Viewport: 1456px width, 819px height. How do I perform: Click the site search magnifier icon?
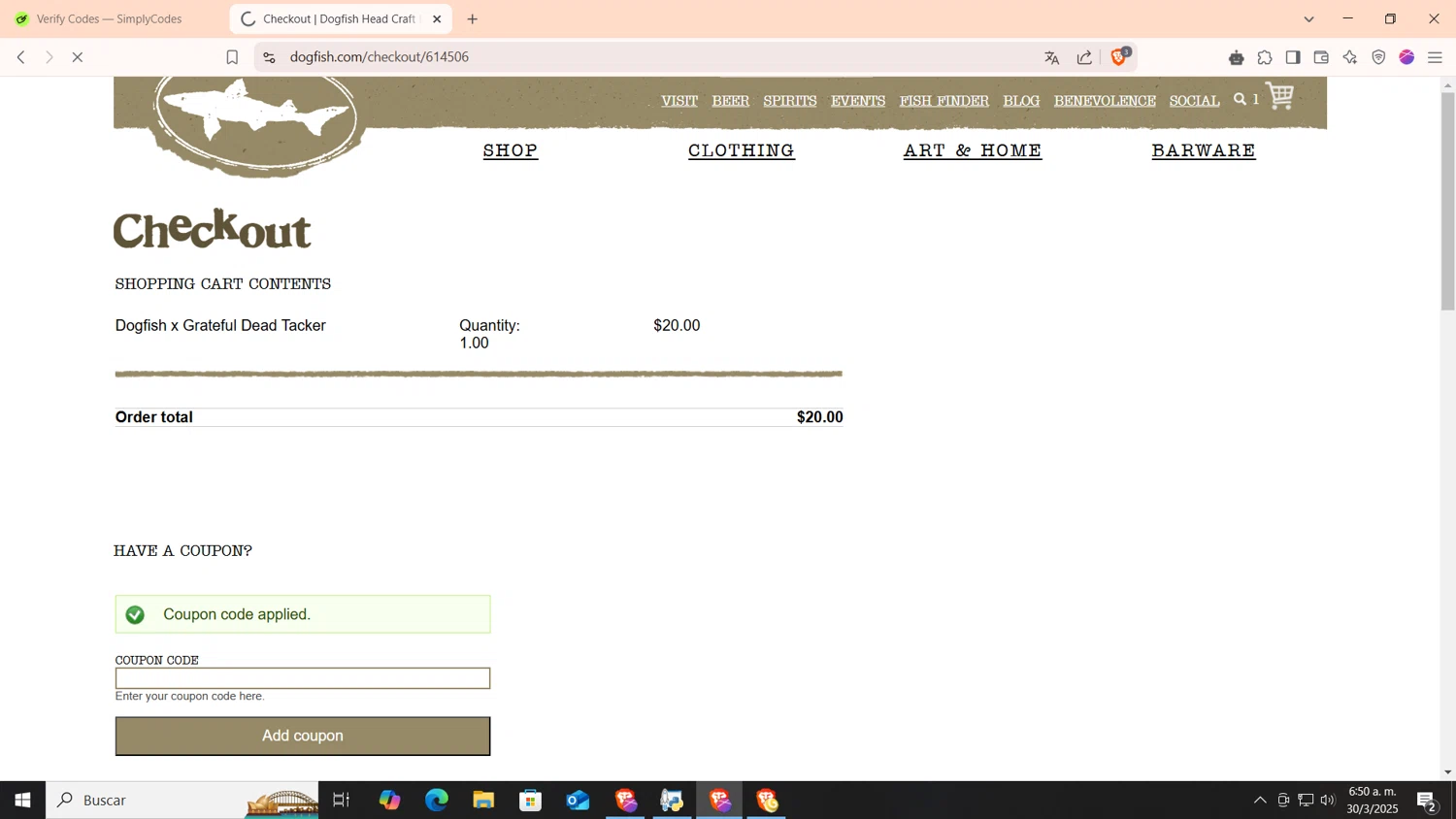1240,99
